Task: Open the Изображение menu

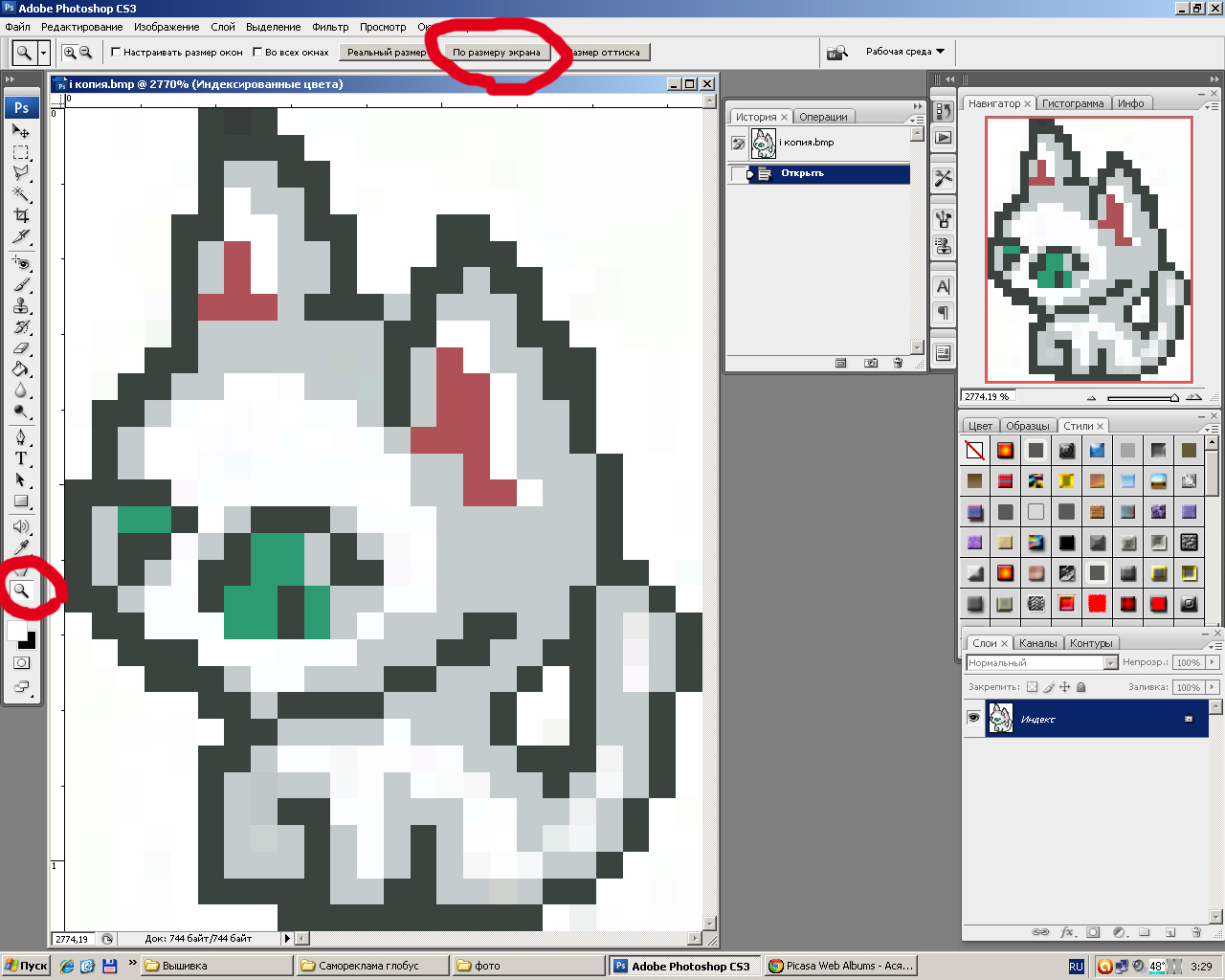Action: 167,27
